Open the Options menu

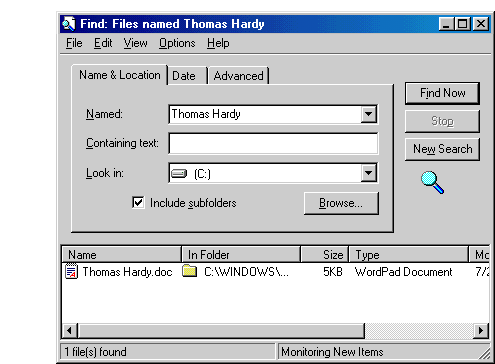pyautogui.click(x=177, y=43)
